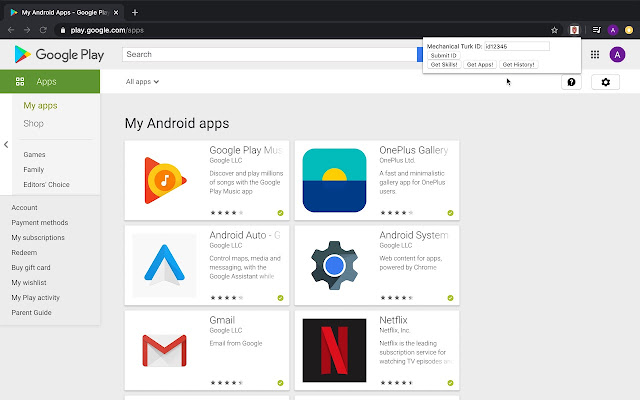This screenshot has width=640, height=400.
Task: Open Buy gift card link
Action: tap(31, 268)
